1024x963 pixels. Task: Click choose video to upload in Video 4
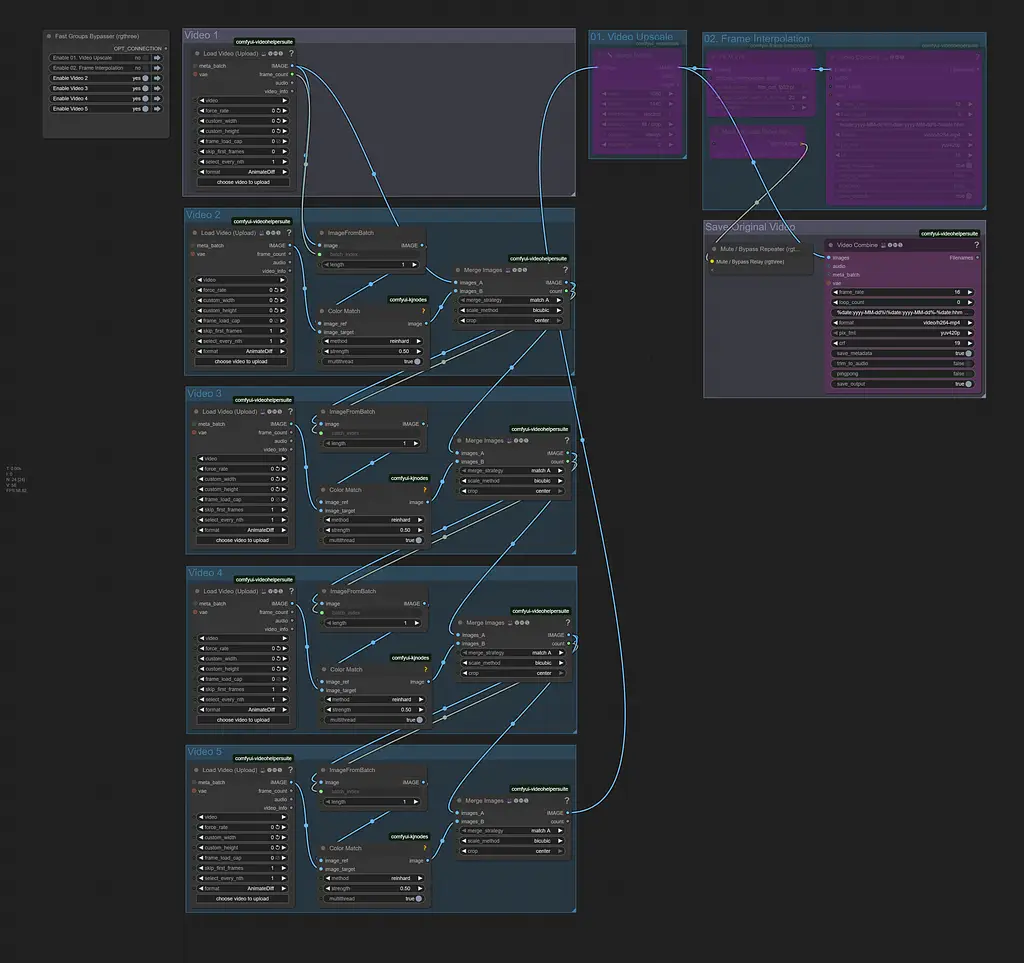click(243, 720)
